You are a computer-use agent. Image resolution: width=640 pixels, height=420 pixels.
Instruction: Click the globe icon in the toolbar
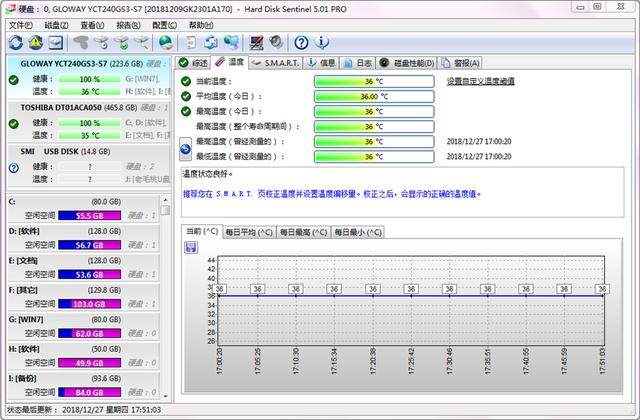(x=165, y=42)
